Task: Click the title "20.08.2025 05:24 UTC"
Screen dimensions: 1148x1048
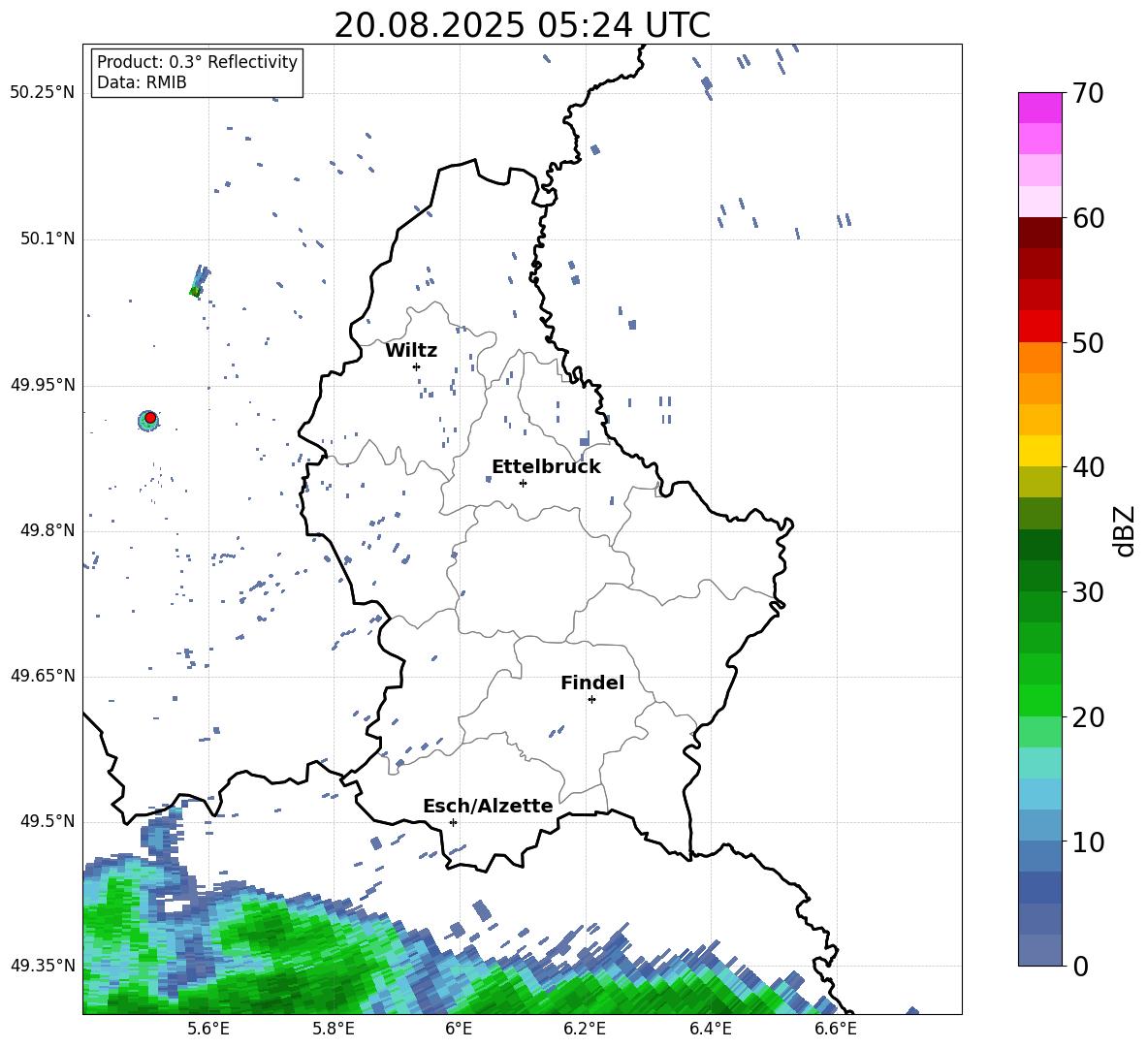Action: [x=522, y=25]
